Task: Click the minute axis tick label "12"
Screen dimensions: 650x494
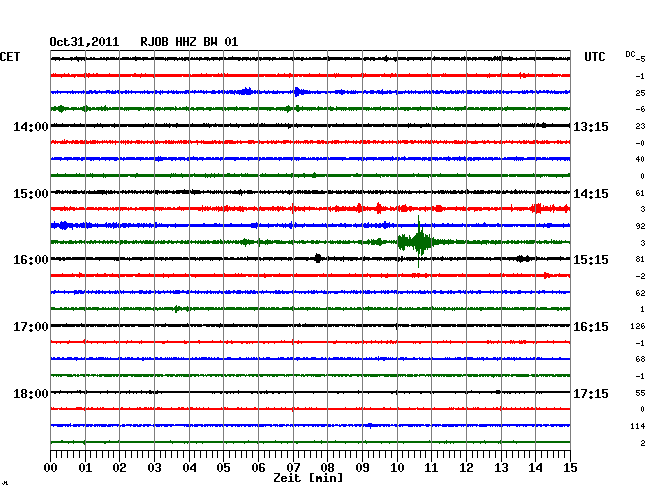Action: tap(466, 467)
